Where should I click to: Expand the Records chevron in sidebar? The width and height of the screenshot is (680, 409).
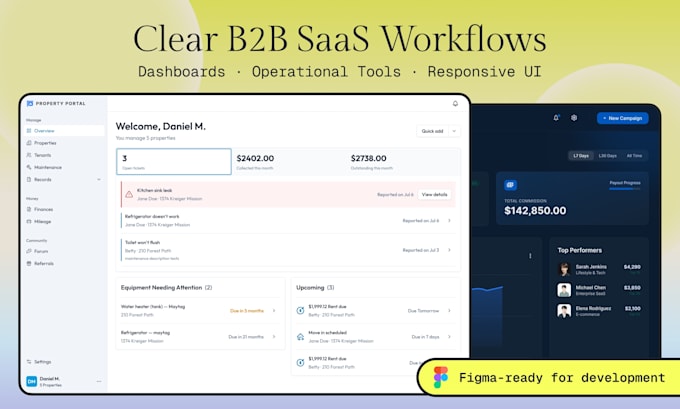tap(99, 179)
